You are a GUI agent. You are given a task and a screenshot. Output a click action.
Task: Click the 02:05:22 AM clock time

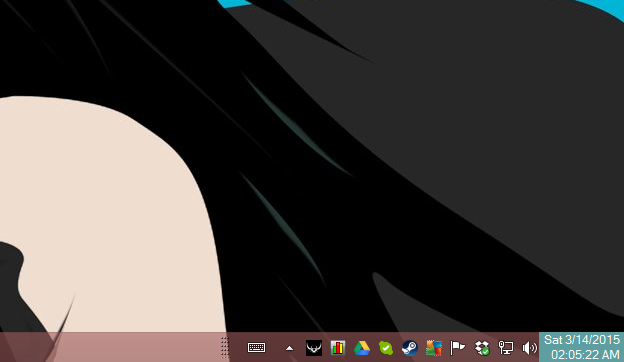585,354
